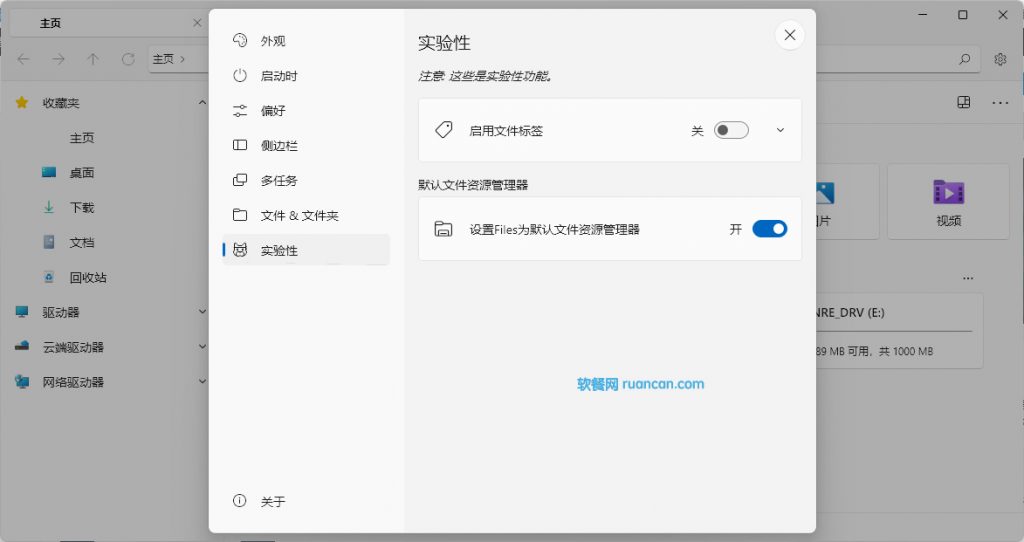Viewport: 1024px width, 542px height.
Task: Open the 关于 about page
Action: 273,502
